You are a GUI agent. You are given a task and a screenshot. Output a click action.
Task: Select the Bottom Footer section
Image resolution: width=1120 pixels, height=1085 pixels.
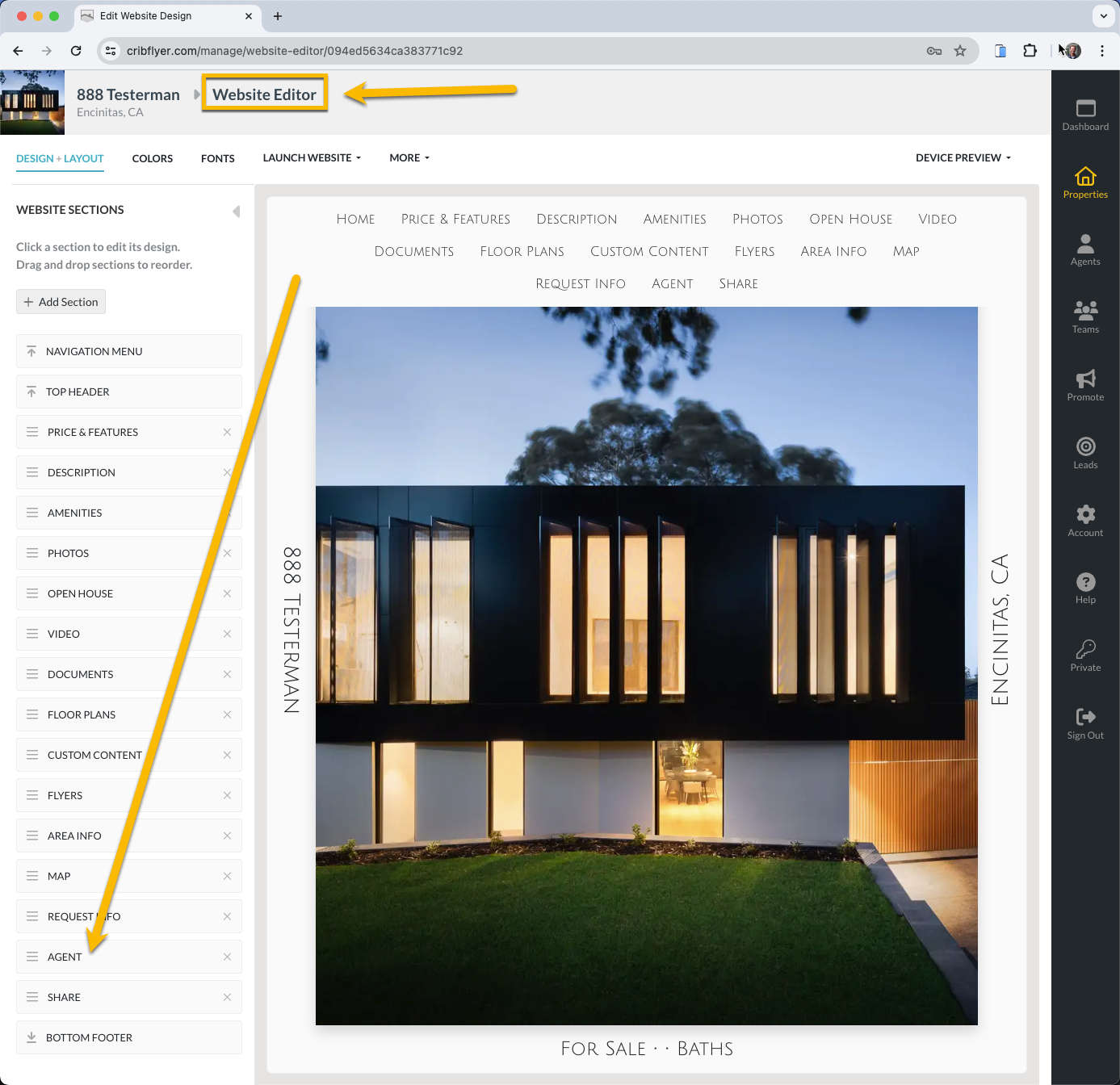[129, 1037]
